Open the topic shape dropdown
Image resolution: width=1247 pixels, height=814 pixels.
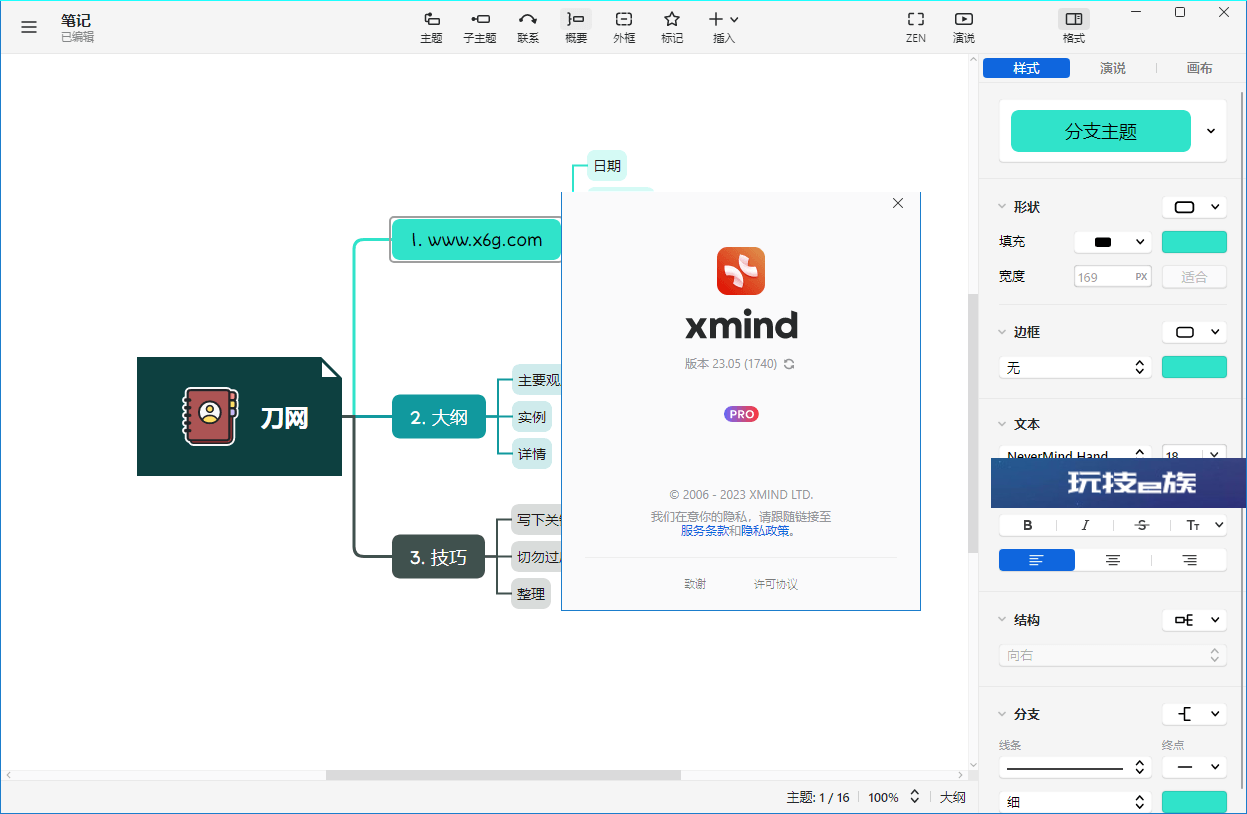(x=1194, y=207)
